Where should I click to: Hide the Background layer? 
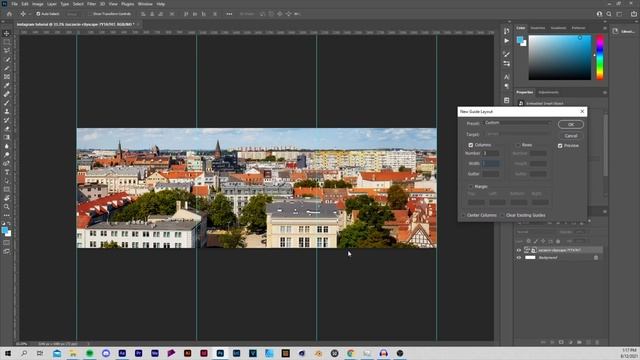click(519, 258)
